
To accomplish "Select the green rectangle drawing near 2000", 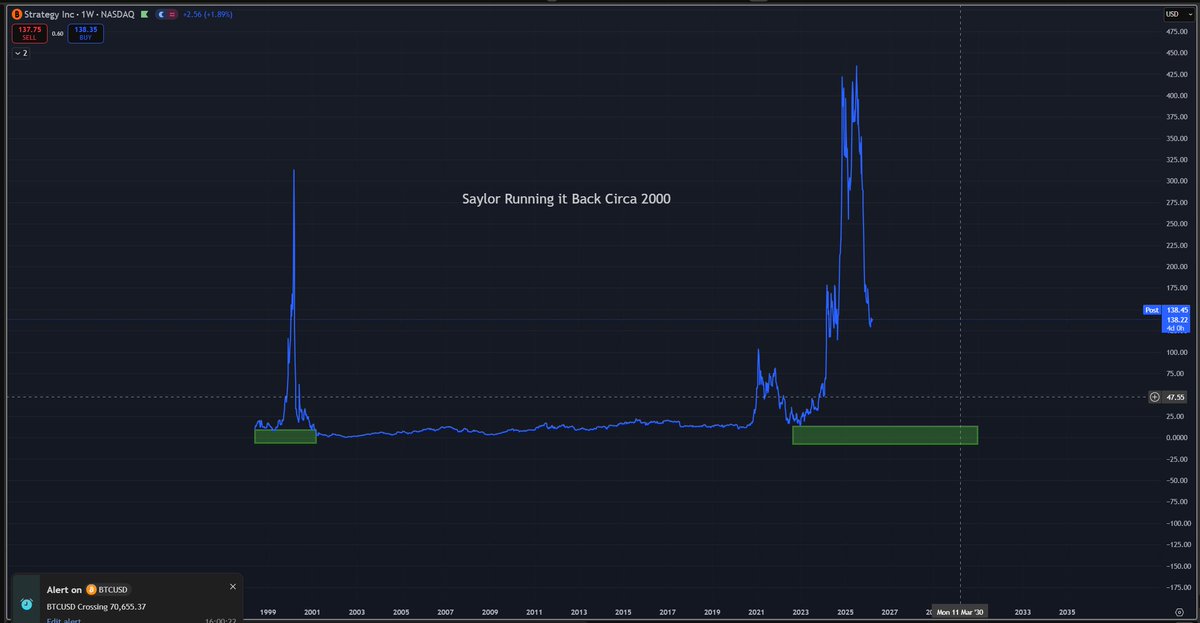I will [x=285, y=436].
